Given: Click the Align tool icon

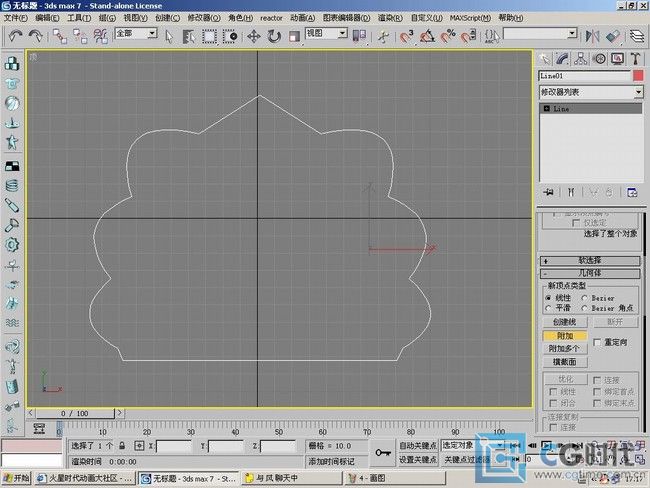Looking at the screenshot, I should pos(613,36).
